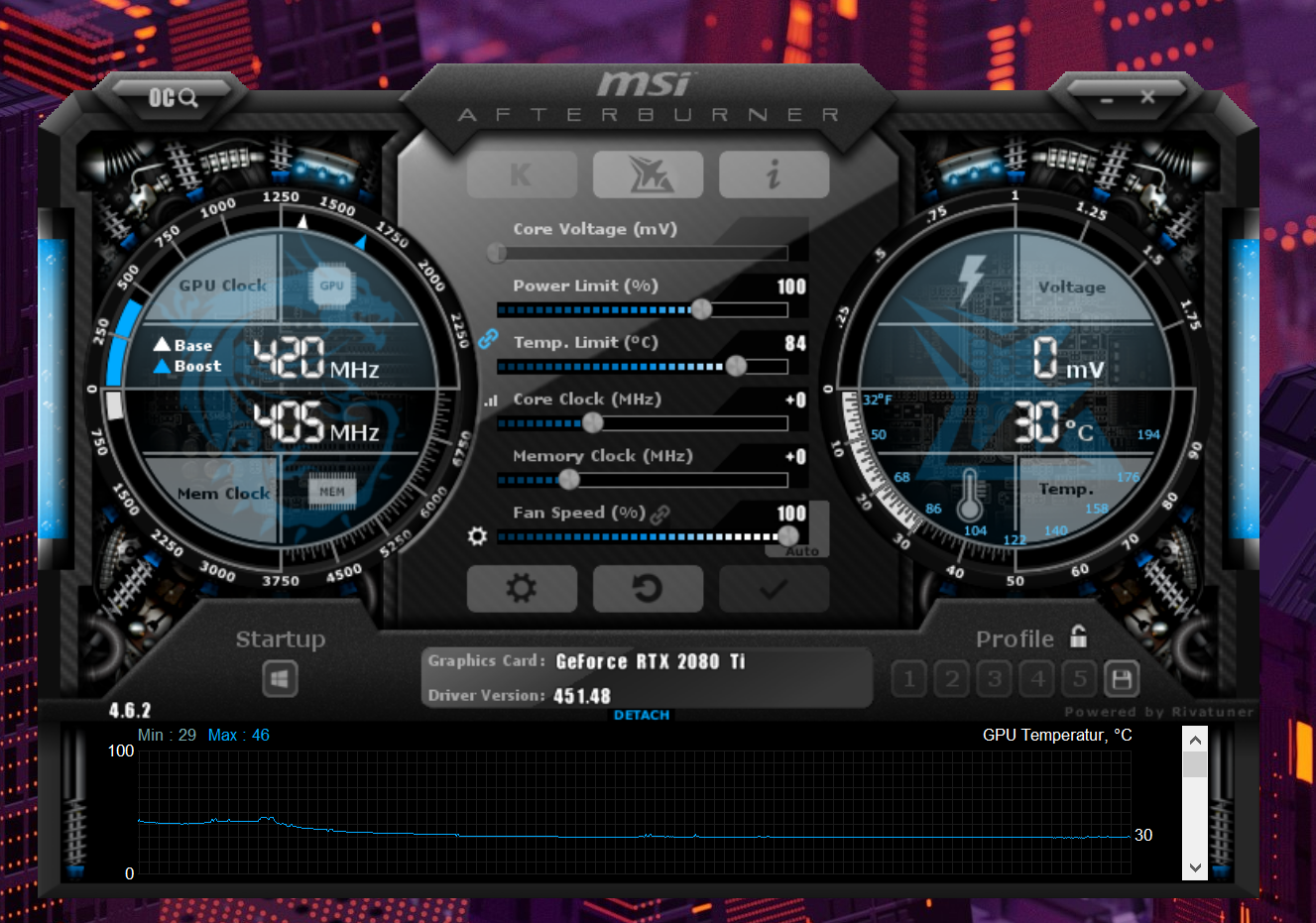Close the Afterburner window
The height and width of the screenshot is (923, 1316).
[x=1147, y=97]
